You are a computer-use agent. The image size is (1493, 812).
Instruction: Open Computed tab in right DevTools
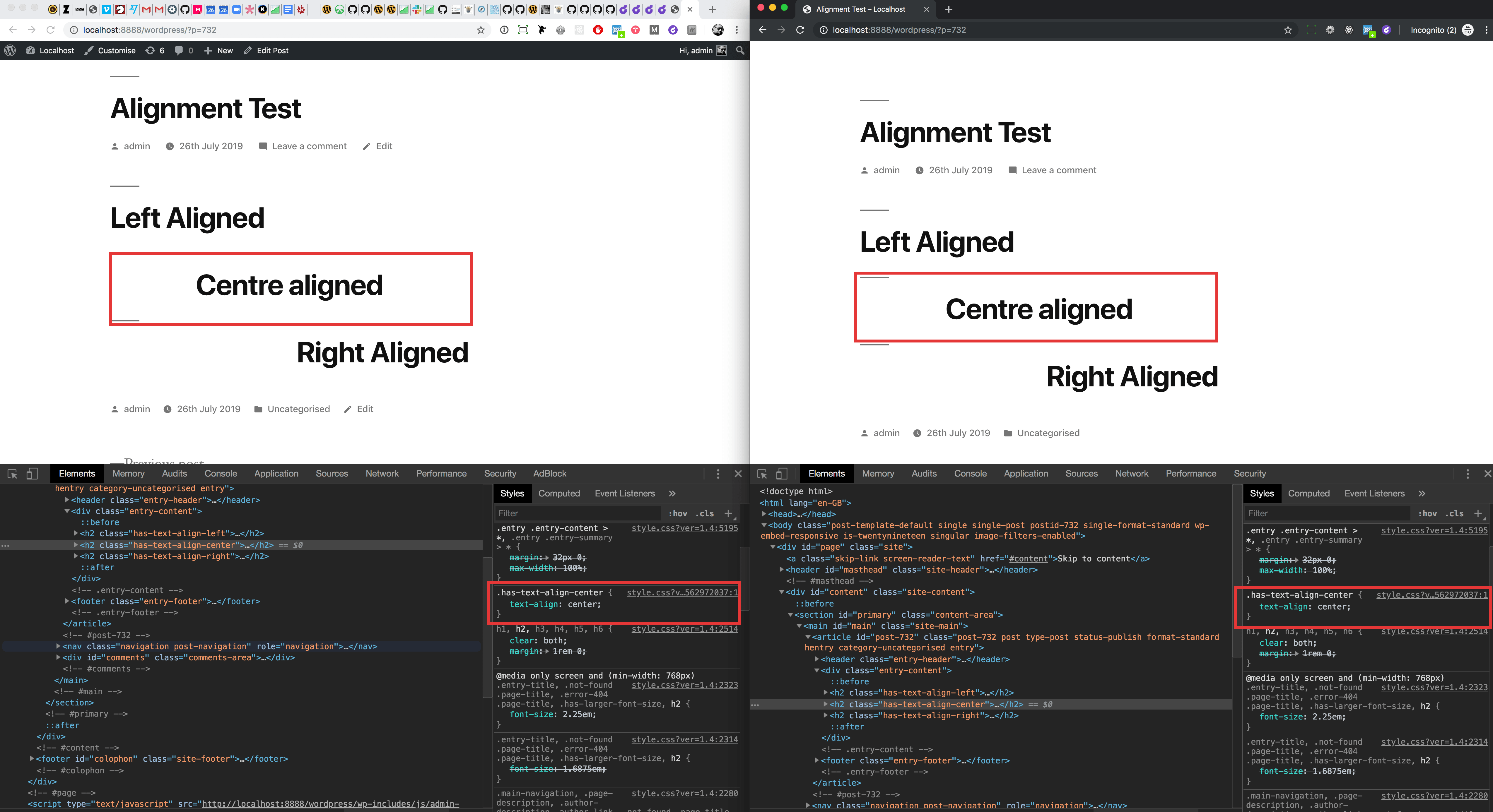point(1308,494)
